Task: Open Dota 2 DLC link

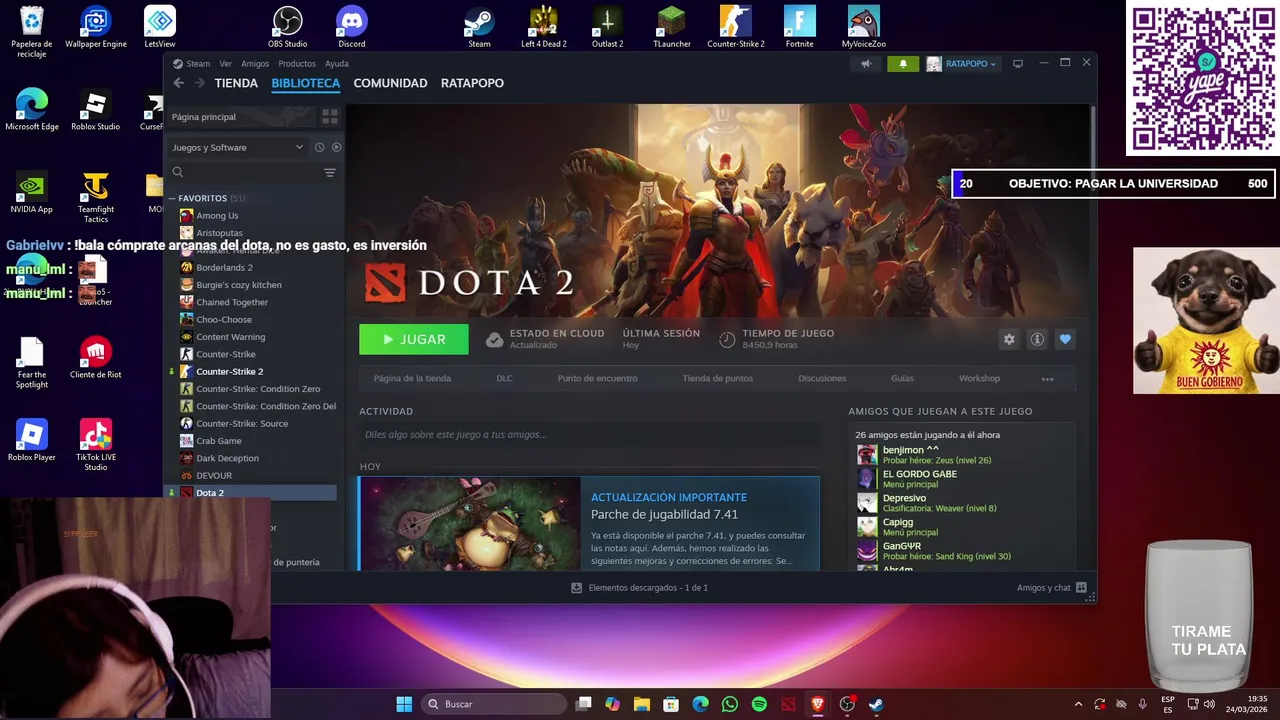Action: (504, 378)
